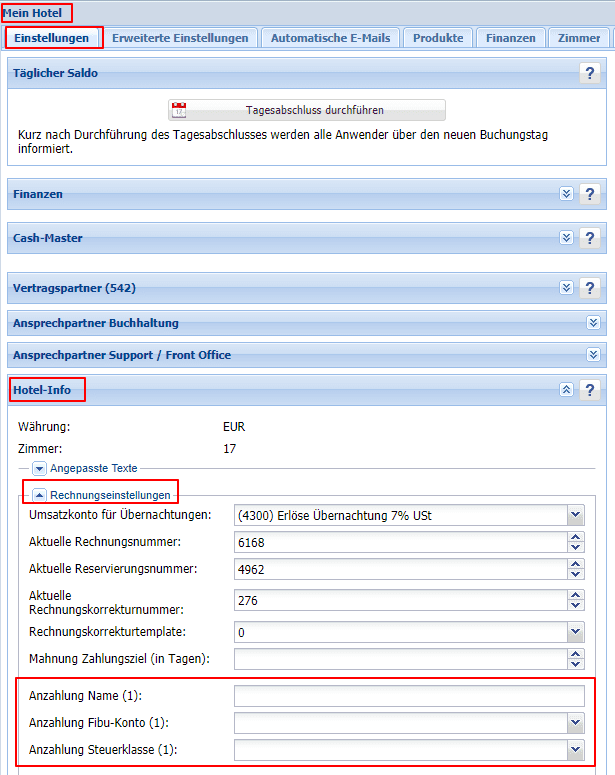Screen dimensions: 615x775
Task: Open help for Cash-Master panel
Action: tap(590, 238)
